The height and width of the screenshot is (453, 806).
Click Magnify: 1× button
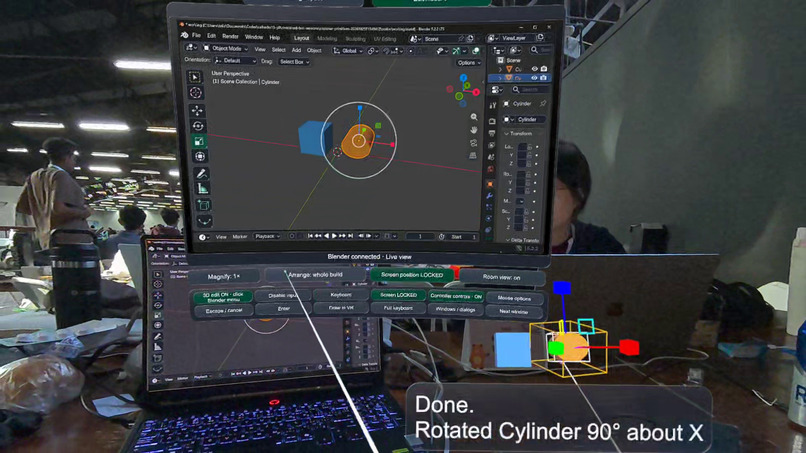click(x=224, y=277)
